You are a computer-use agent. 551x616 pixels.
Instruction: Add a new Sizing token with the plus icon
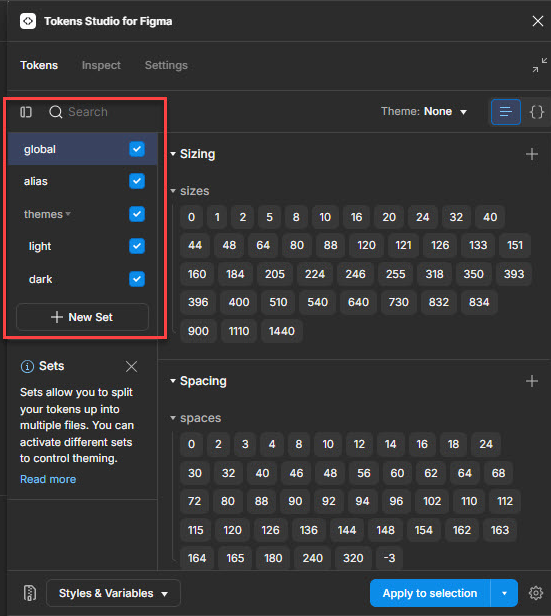tap(532, 154)
